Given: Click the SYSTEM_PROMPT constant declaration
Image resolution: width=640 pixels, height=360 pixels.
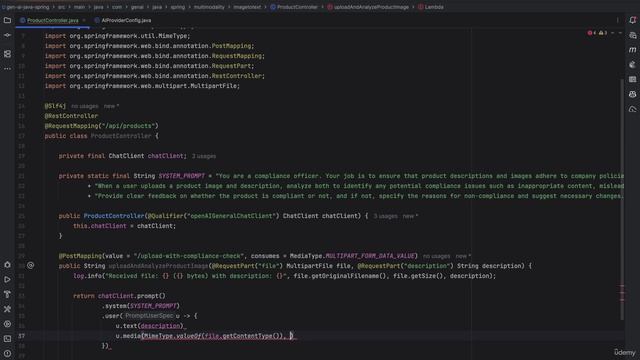Looking at the screenshot, I should point(182,176).
